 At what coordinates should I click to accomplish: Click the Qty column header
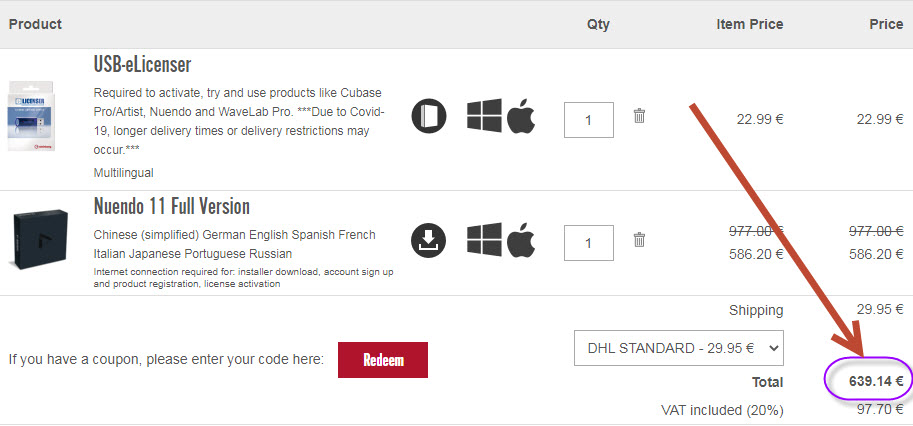(x=598, y=24)
